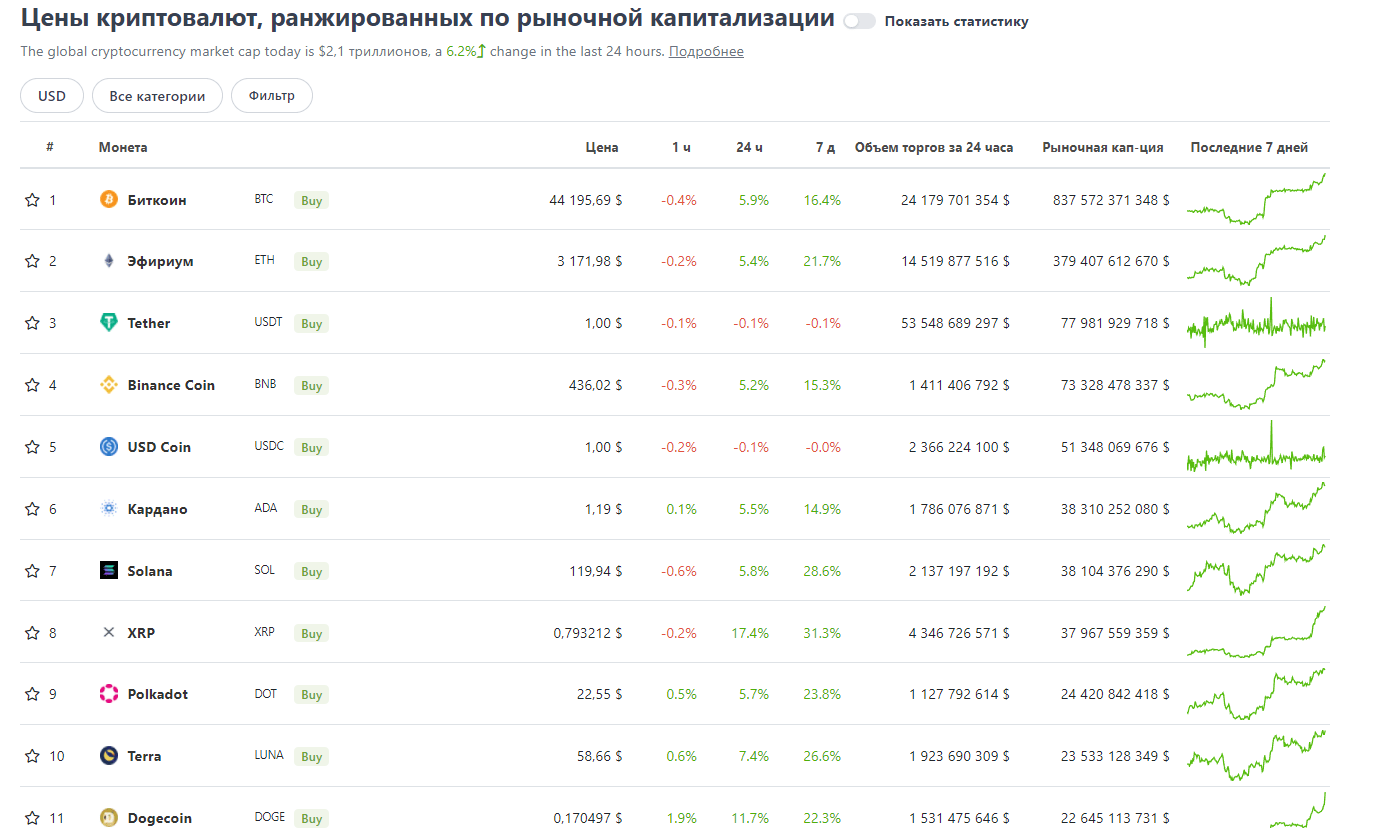Toggle the 'Показать статистику' switch
Viewport: 1381px width, 828px height.
859,21
